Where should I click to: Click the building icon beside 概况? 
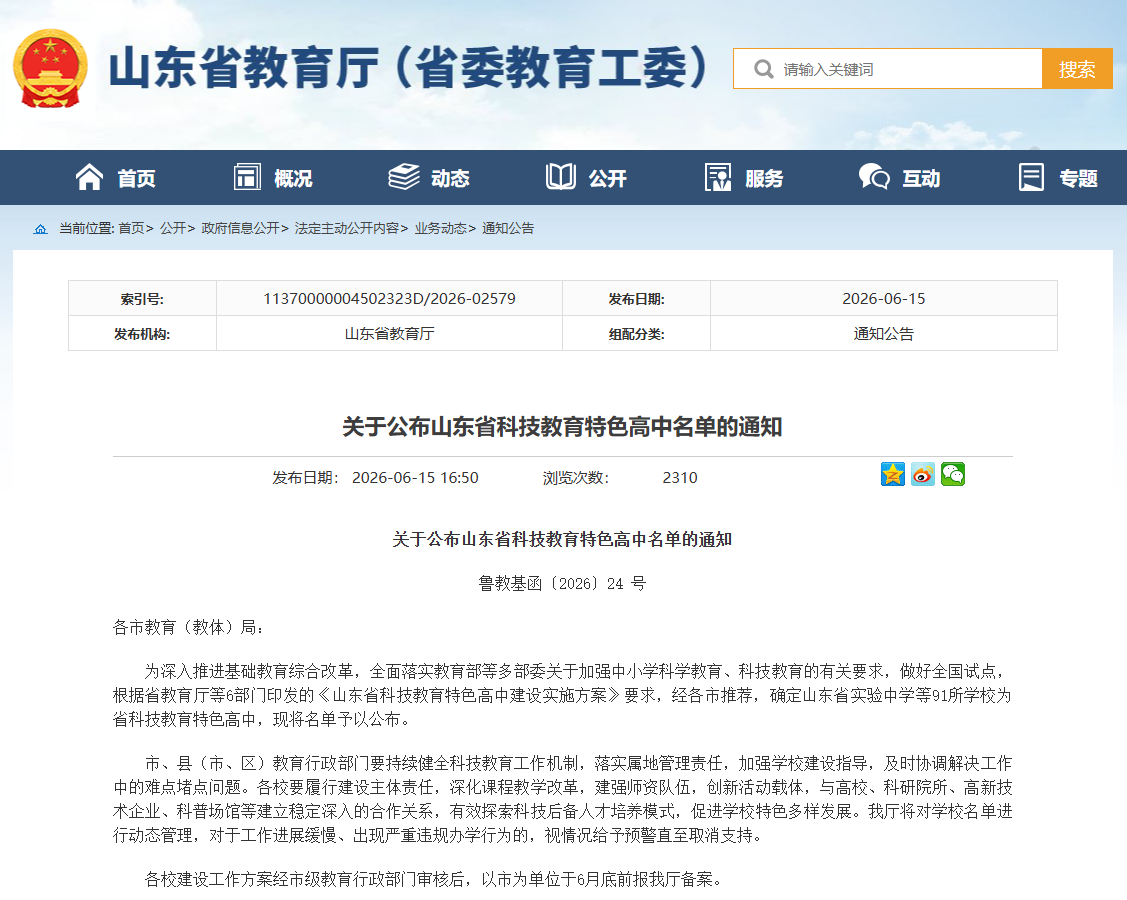point(247,177)
